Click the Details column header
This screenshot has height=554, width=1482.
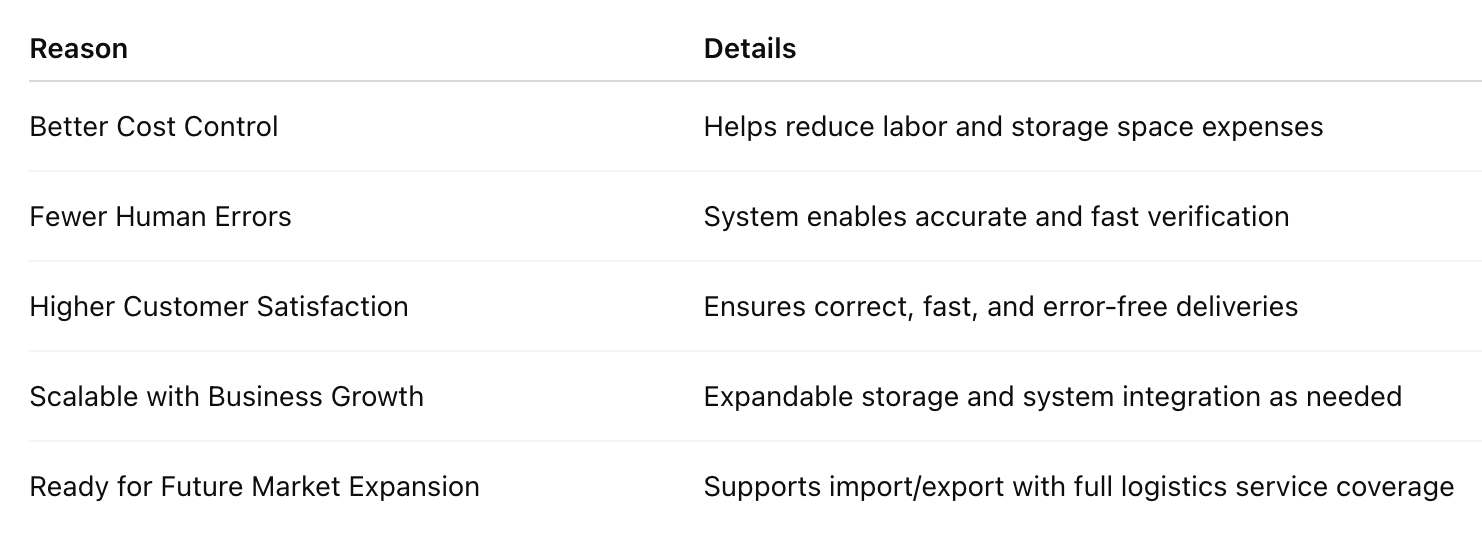[749, 49]
